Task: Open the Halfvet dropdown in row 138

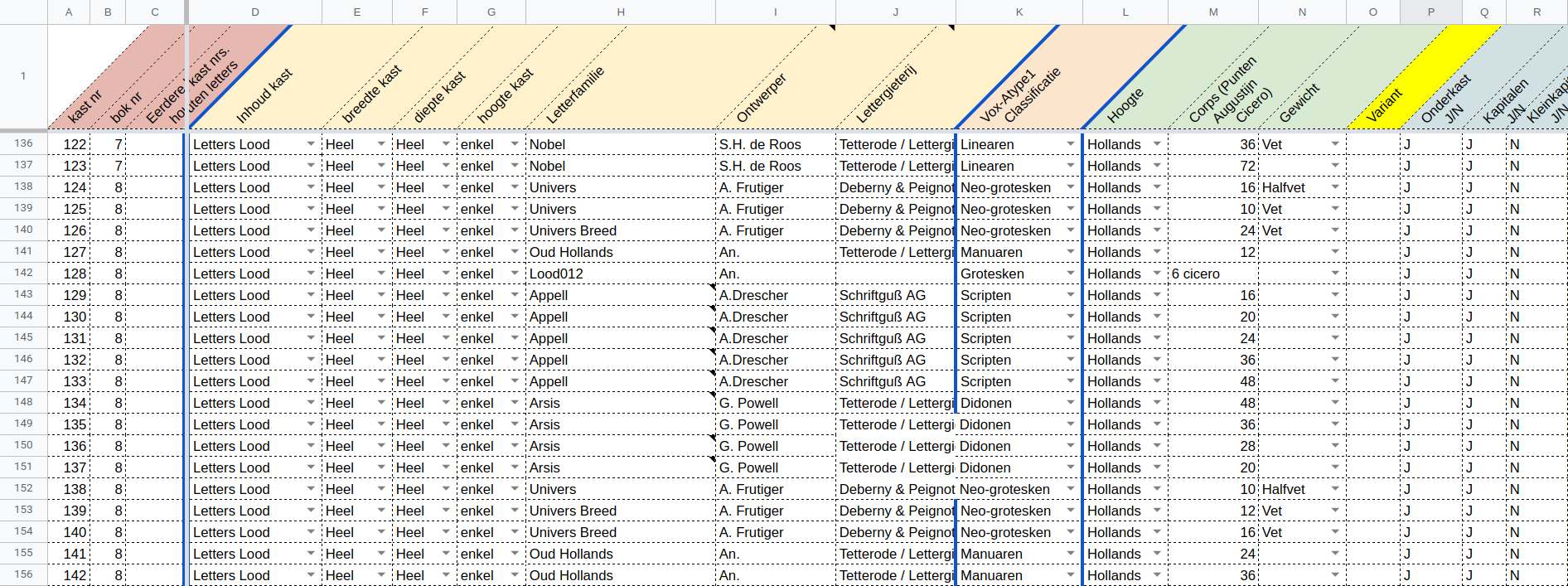Action: pos(1334,187)
